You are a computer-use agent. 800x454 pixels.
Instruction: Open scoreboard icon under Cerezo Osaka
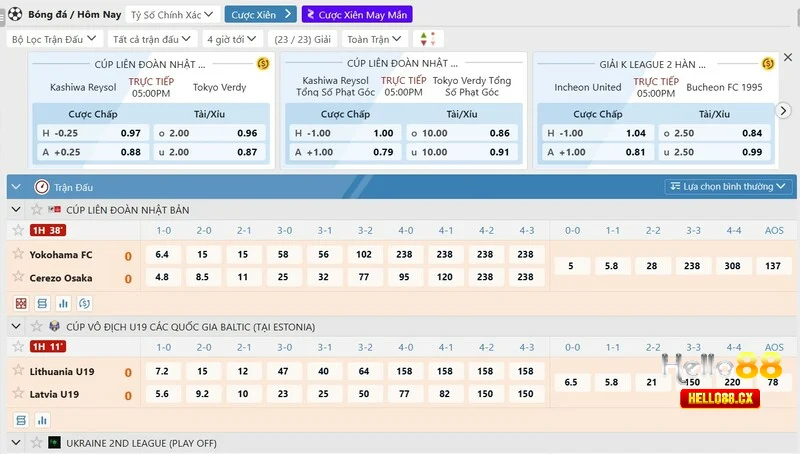coord(42,304)
